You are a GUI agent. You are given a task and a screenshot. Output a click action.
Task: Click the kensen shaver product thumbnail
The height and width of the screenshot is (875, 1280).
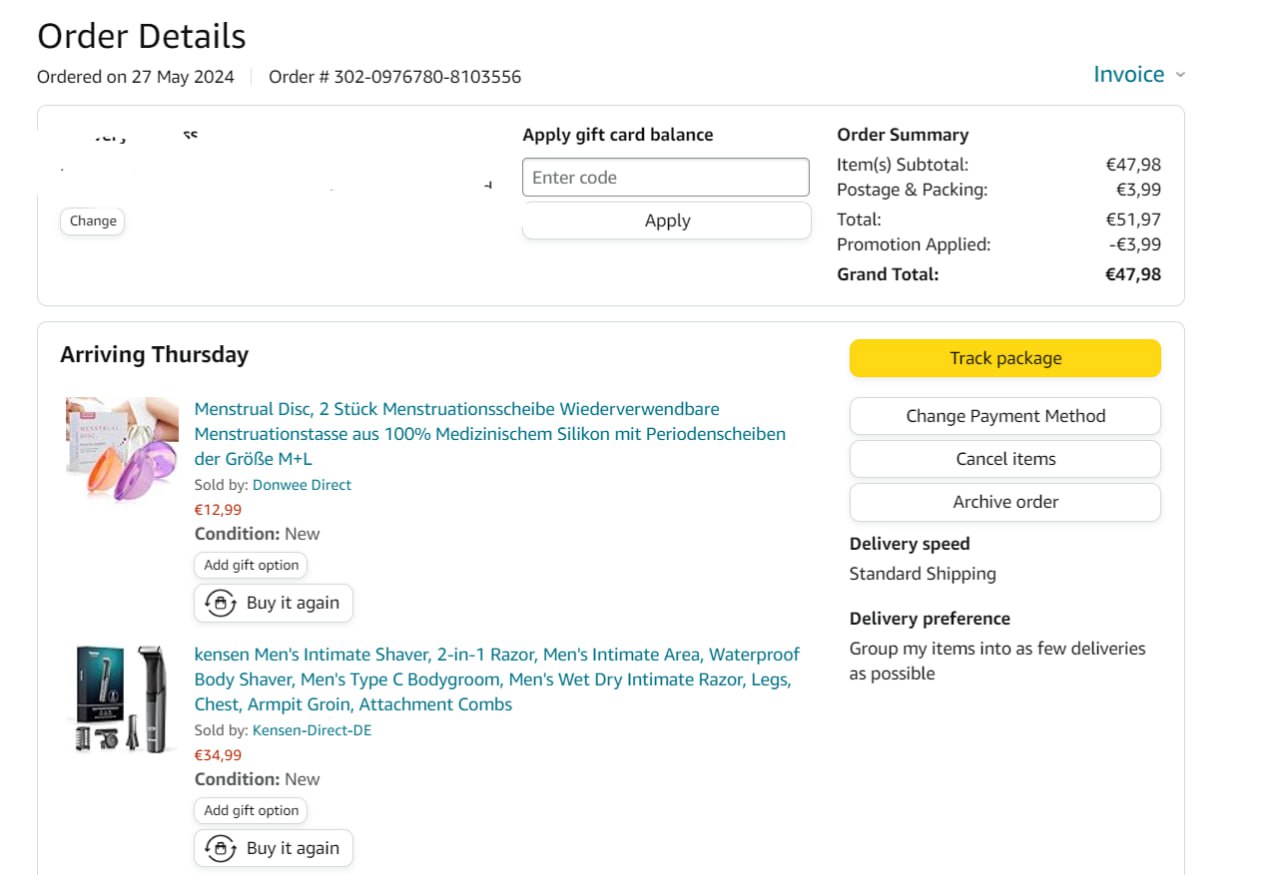tap(122, 698)
